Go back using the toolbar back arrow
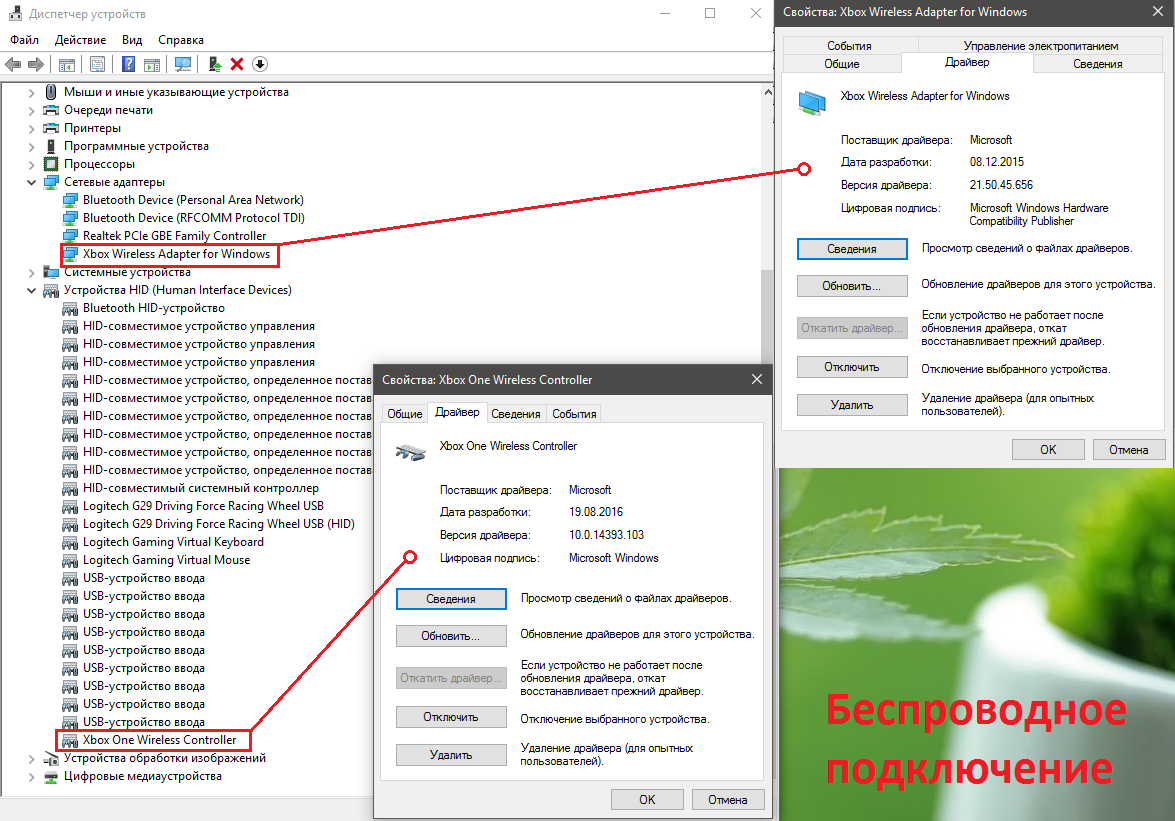The image size is (1175, 821). pos(13,64)
